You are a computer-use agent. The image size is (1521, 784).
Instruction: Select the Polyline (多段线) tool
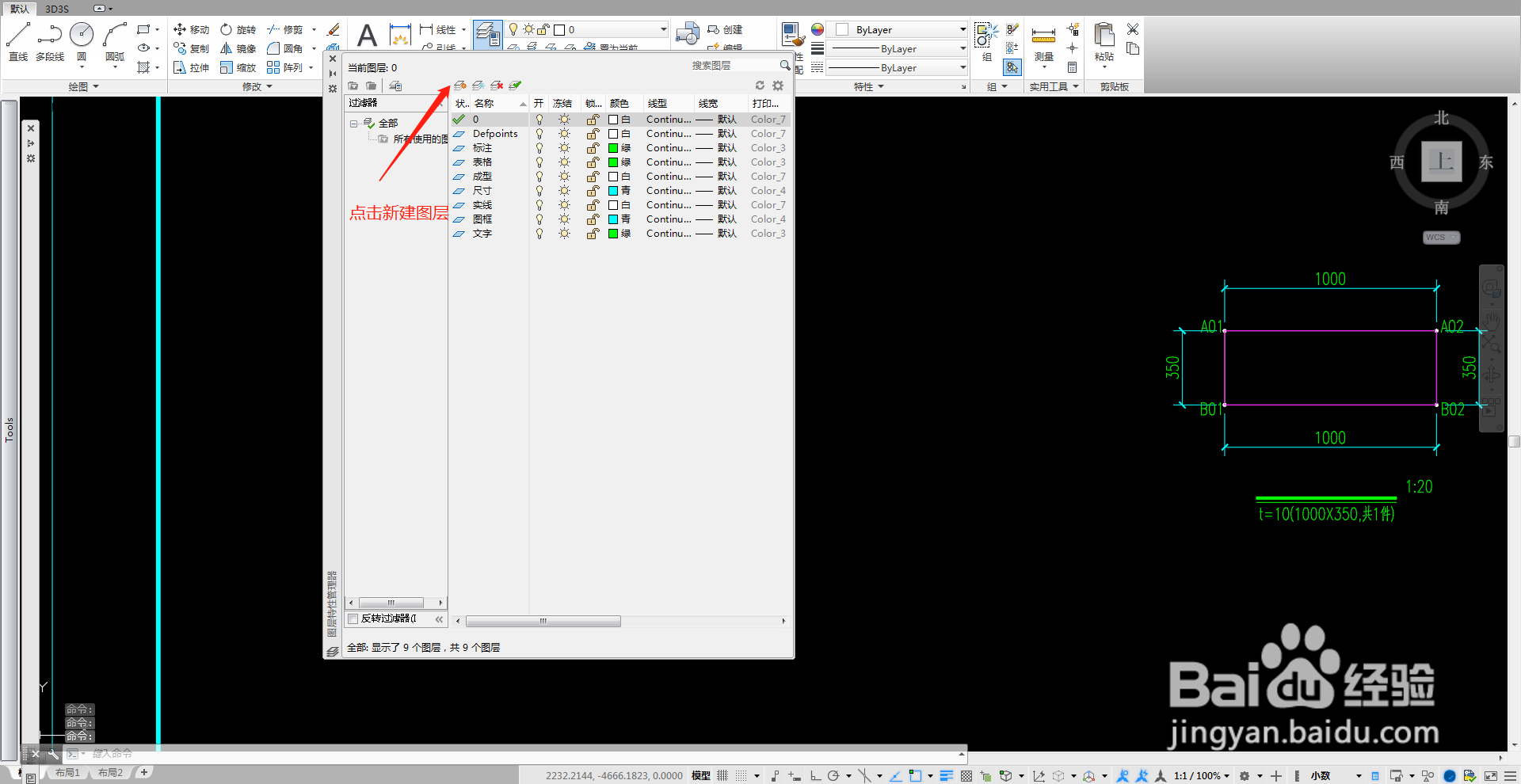[49, 41]
